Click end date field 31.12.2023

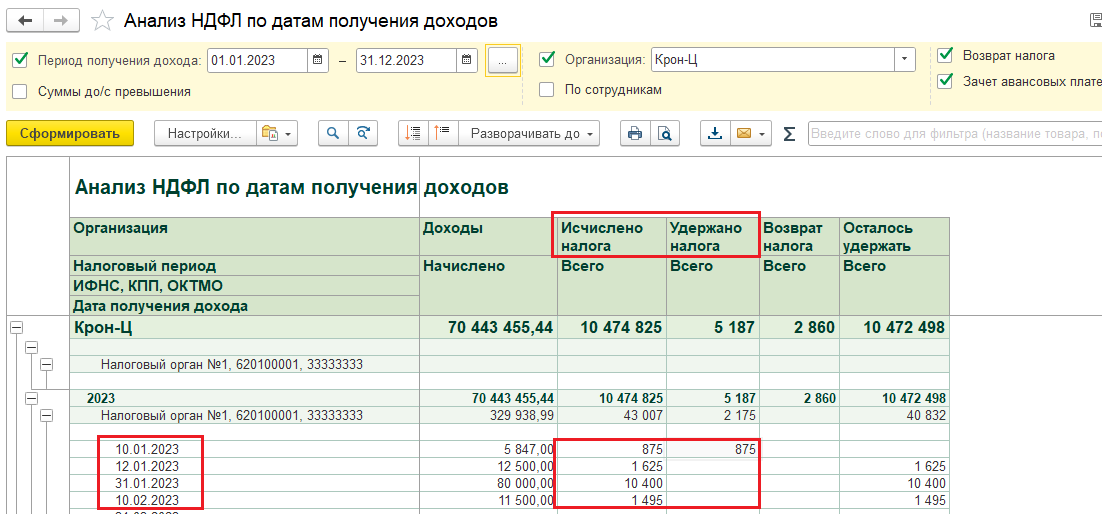(406, 60)
